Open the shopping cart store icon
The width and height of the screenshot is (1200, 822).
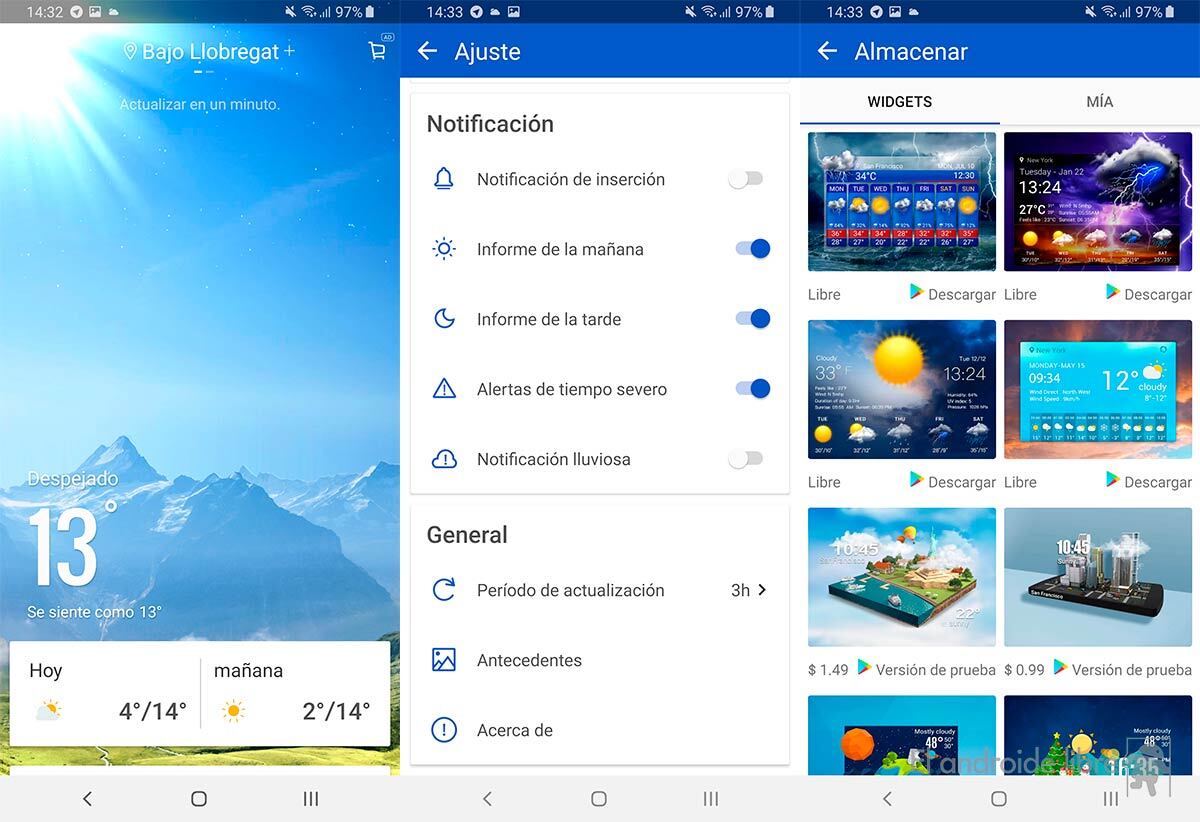click(377, 51)
